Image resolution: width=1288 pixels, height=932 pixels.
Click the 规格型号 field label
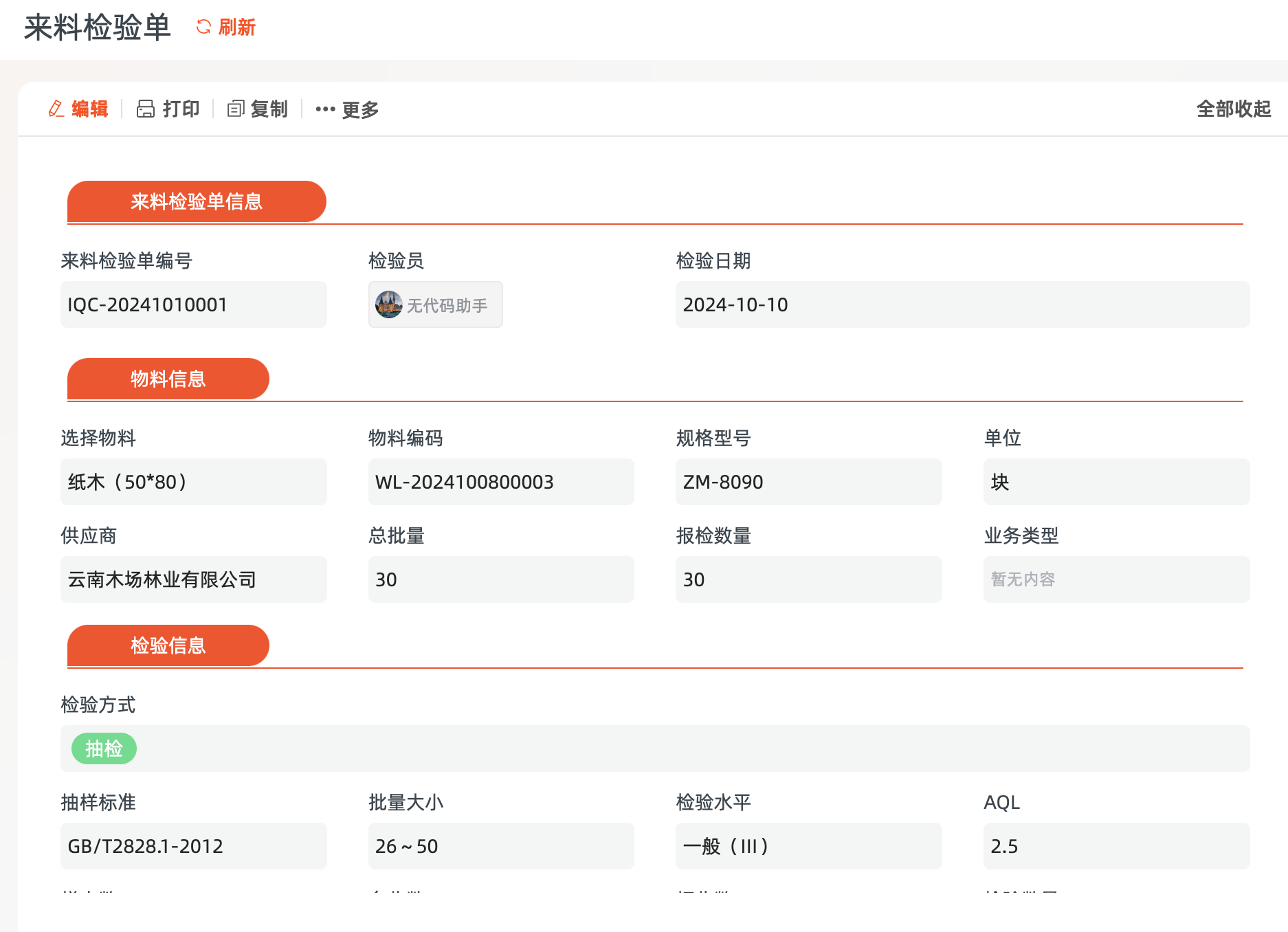click(713, 438)
